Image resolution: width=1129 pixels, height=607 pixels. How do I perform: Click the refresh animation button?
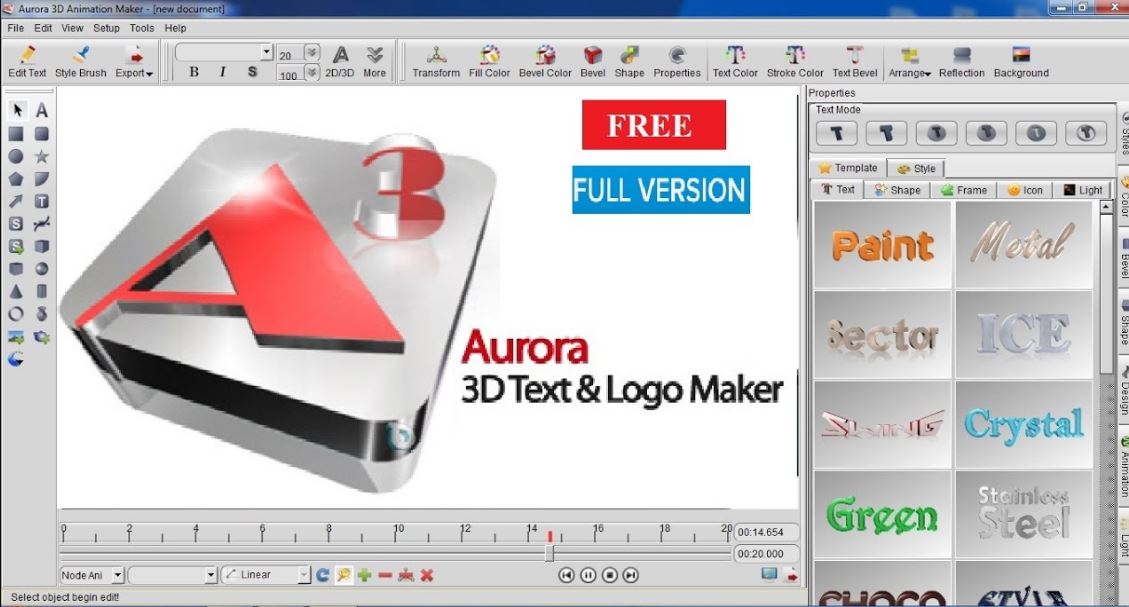pos(323,575)
